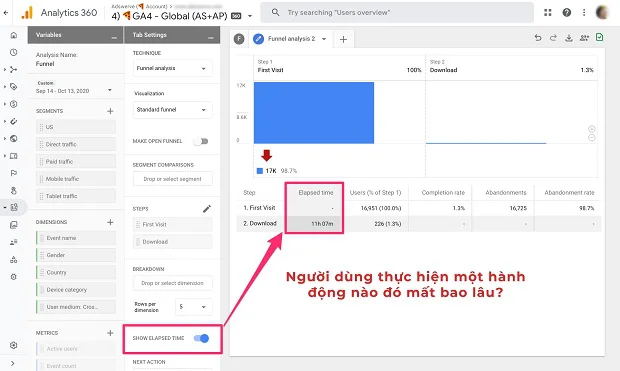
Task: Download the analysis data
Action: click(x=569, y=38)
